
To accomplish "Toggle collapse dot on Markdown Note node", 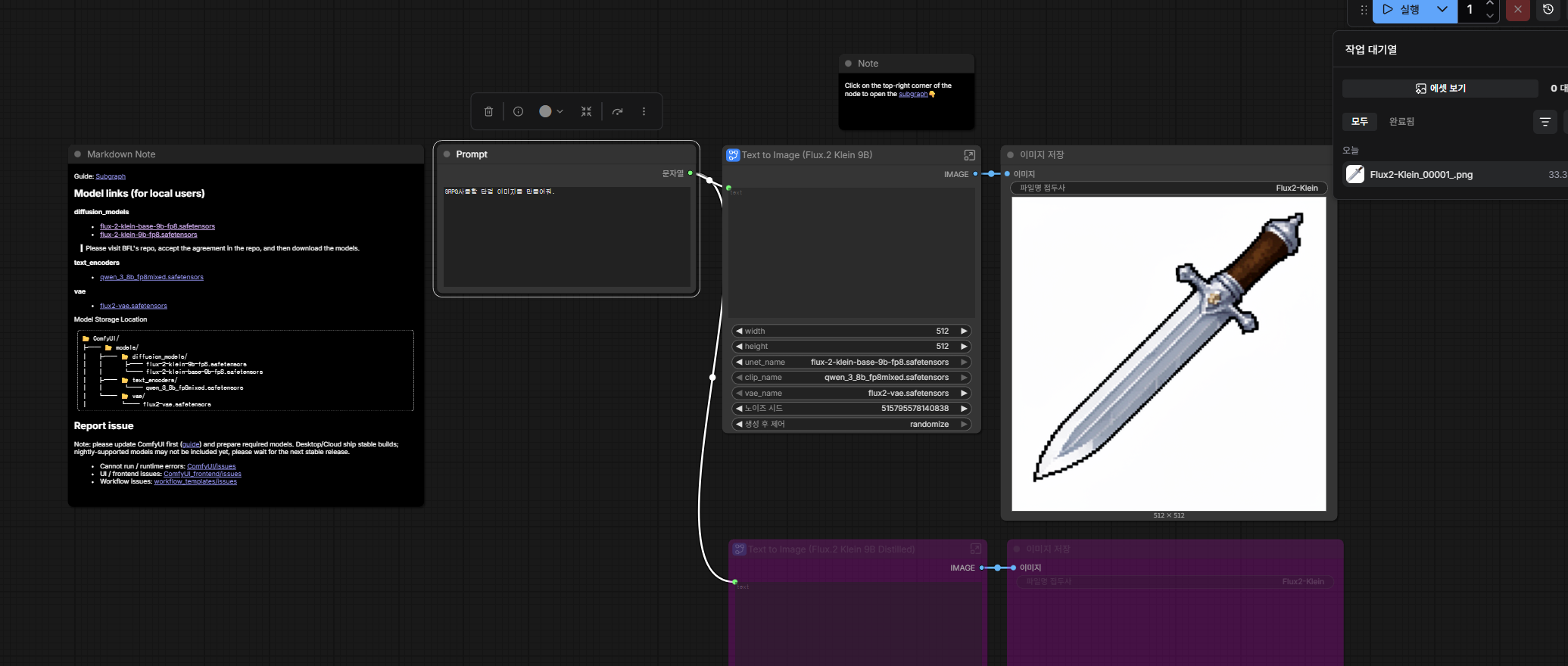I will (x=77, y=154).
